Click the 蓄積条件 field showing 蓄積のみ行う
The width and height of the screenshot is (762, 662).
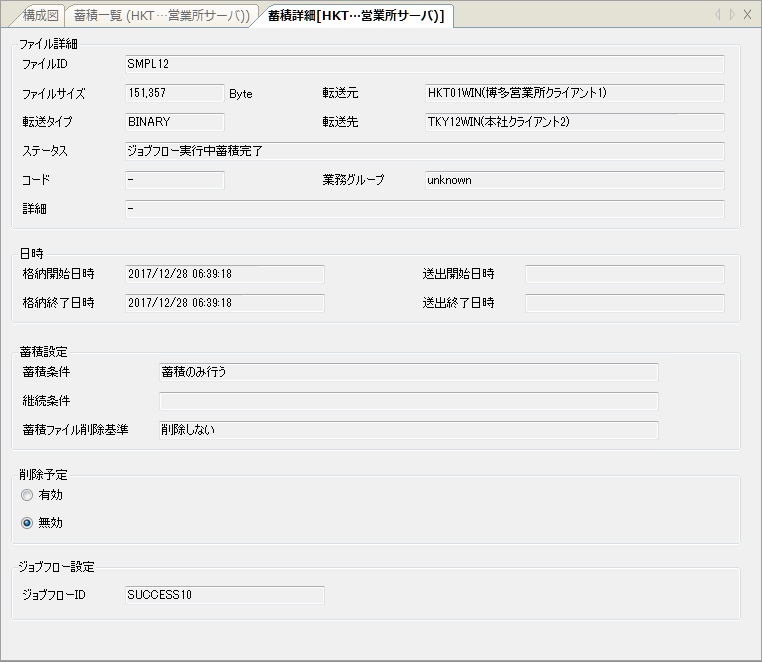pyautogui.click(x=408, y=372)
